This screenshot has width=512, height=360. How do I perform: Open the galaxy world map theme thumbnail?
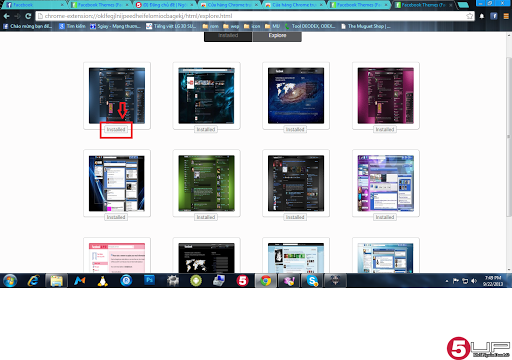click(x=296, y=96)
